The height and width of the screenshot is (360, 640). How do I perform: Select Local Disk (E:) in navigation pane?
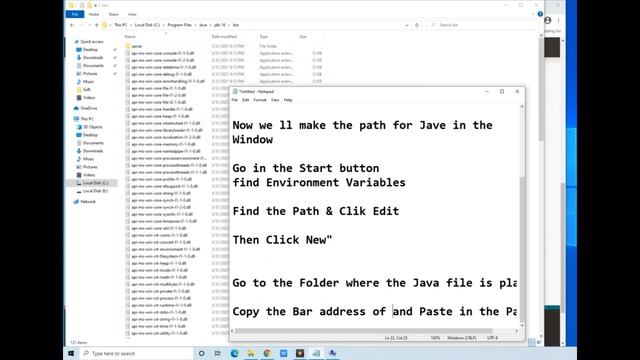coord(95,191)
